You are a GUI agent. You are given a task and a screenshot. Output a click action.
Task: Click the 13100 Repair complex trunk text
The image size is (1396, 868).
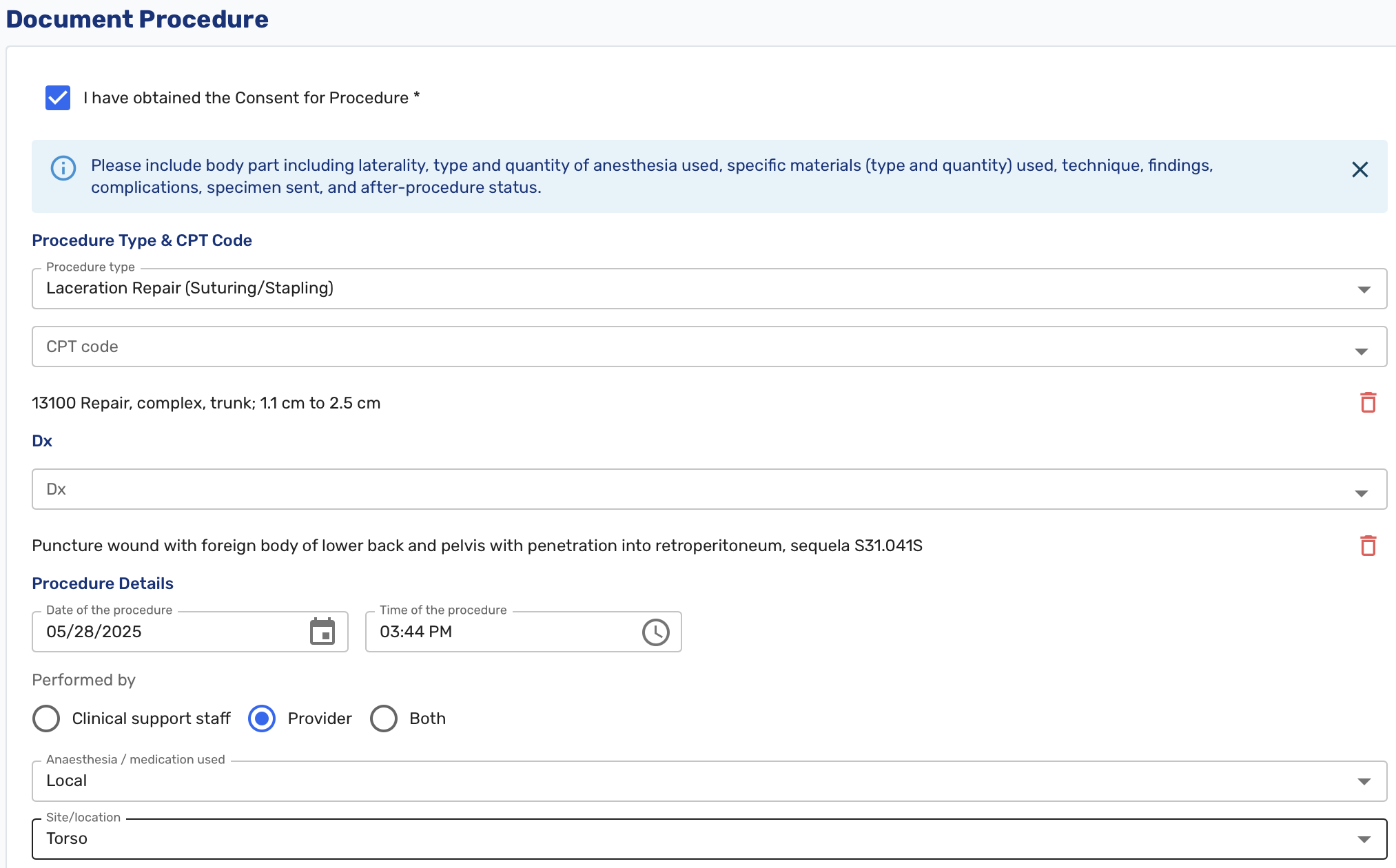(206, 403)
